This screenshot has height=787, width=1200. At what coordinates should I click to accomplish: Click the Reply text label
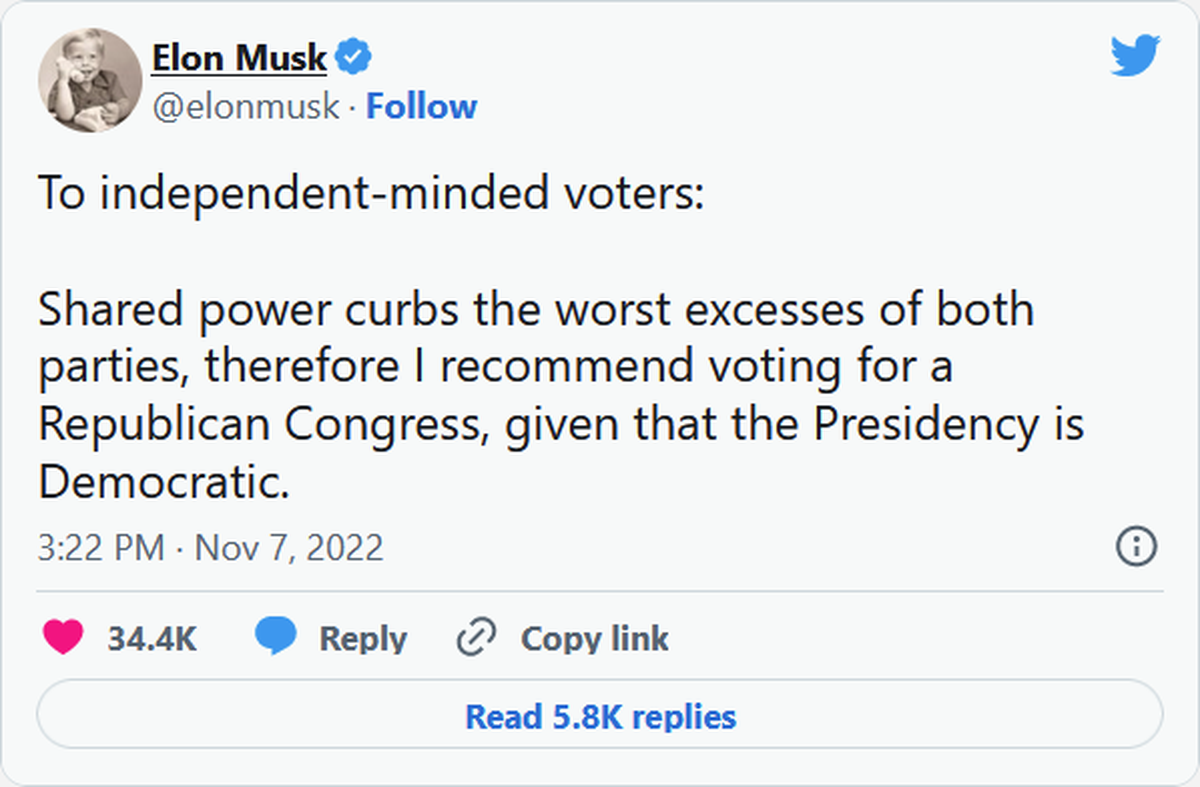click(x=363, y=639)
